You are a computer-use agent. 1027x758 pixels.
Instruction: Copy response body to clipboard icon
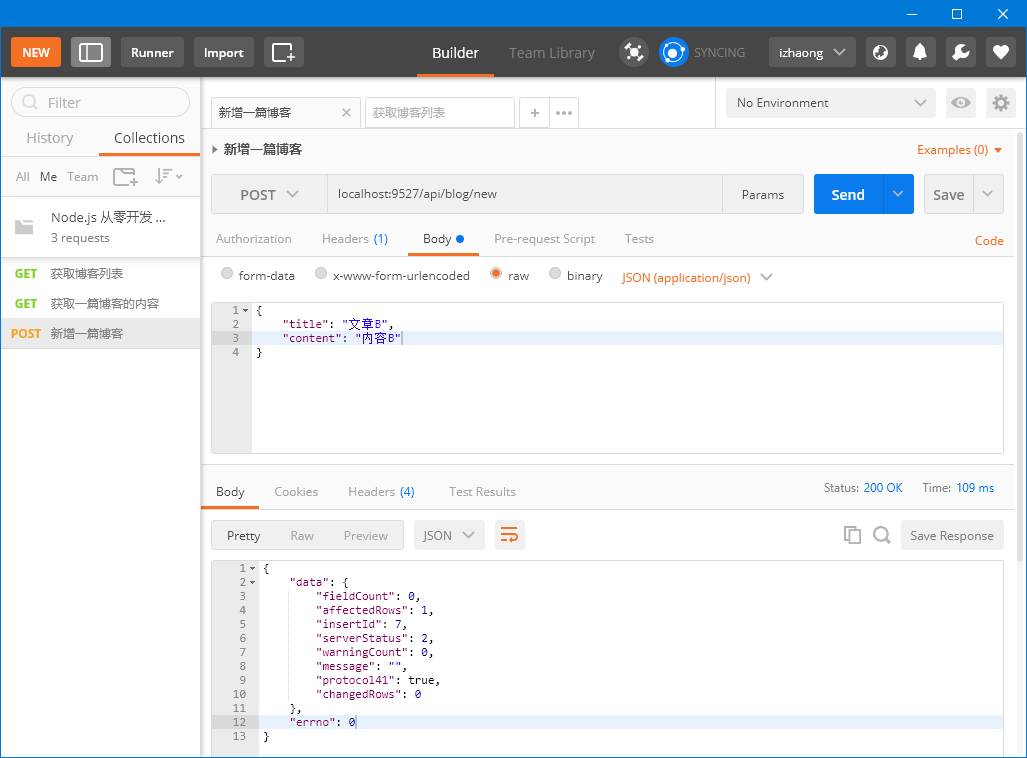point(852,535)
